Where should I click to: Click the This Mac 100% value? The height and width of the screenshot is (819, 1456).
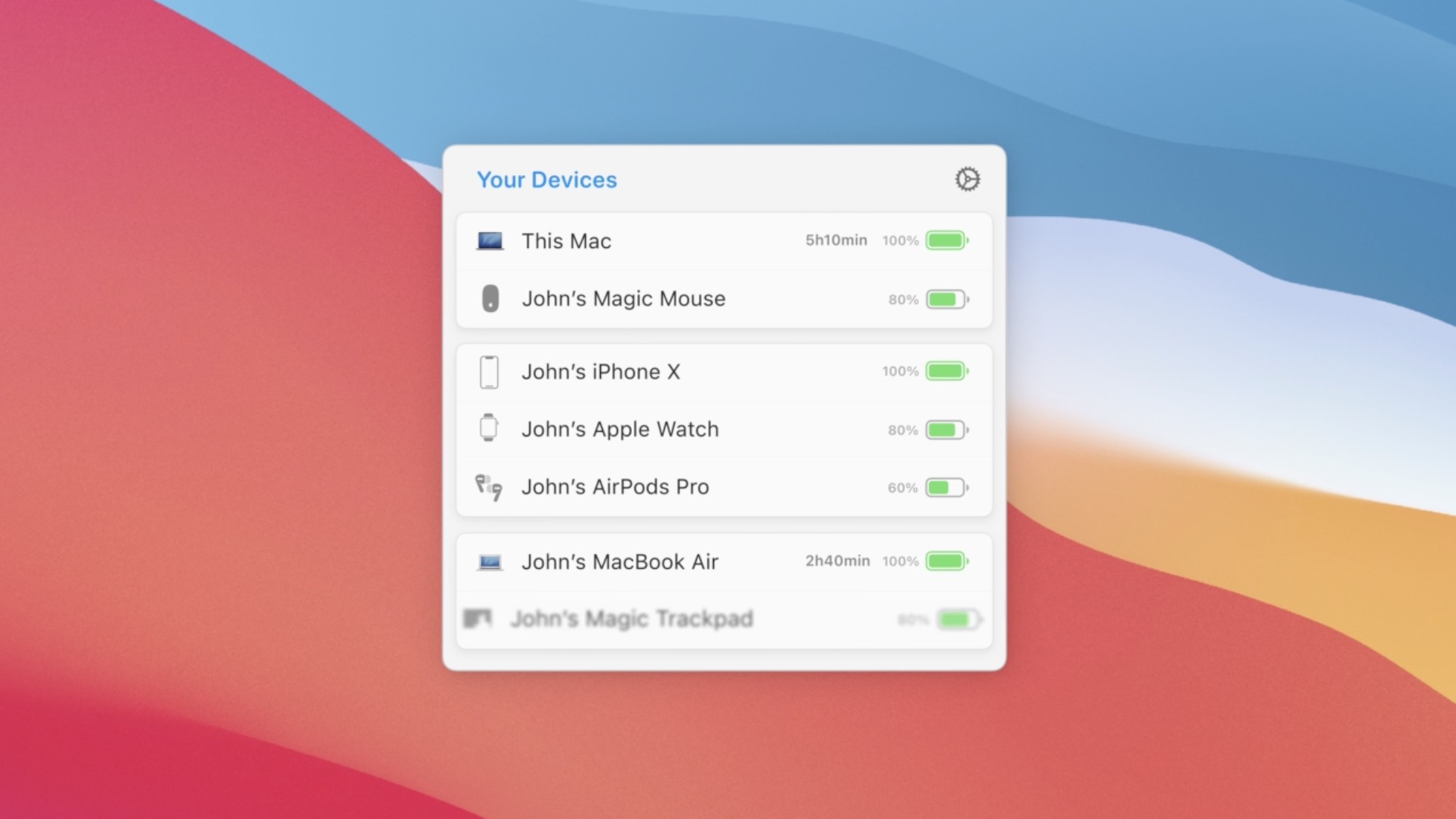pyautogui.click(x=901, y=240)
